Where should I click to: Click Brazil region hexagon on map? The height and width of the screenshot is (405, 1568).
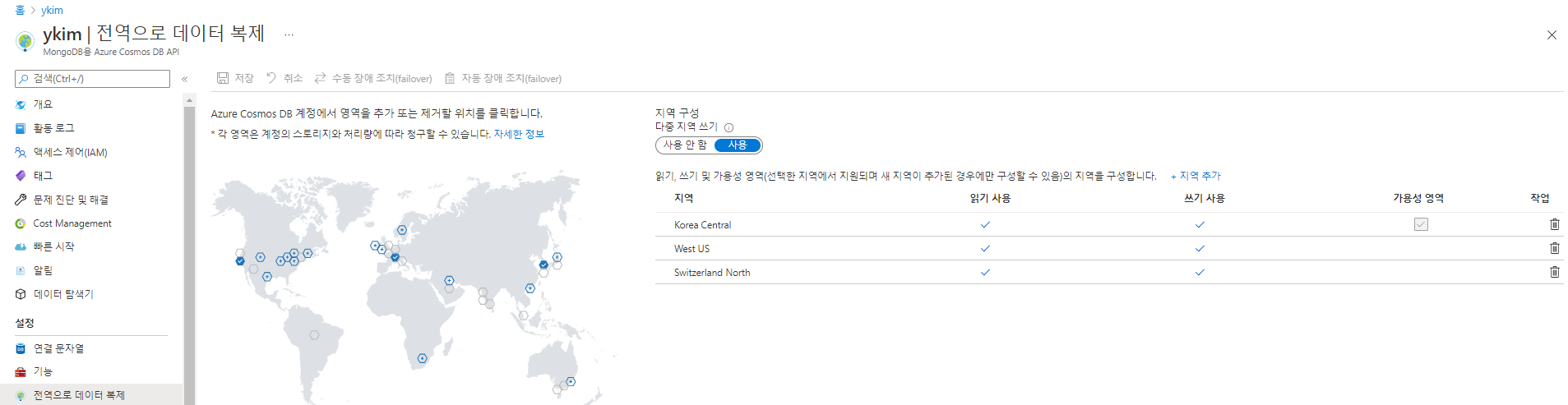tap(314, 335)
